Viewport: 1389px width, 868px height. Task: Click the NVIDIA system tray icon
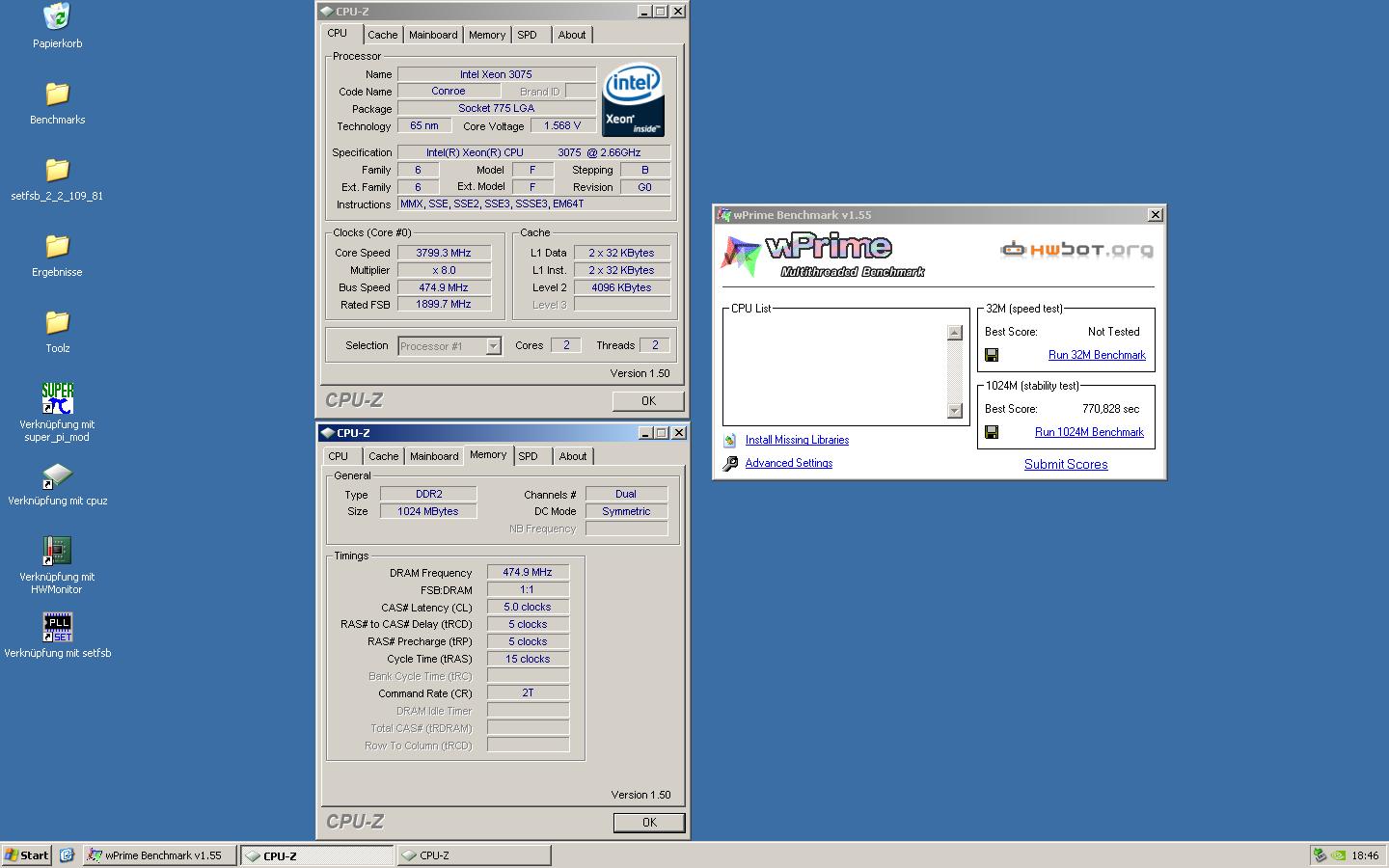tap(1339, 855)
